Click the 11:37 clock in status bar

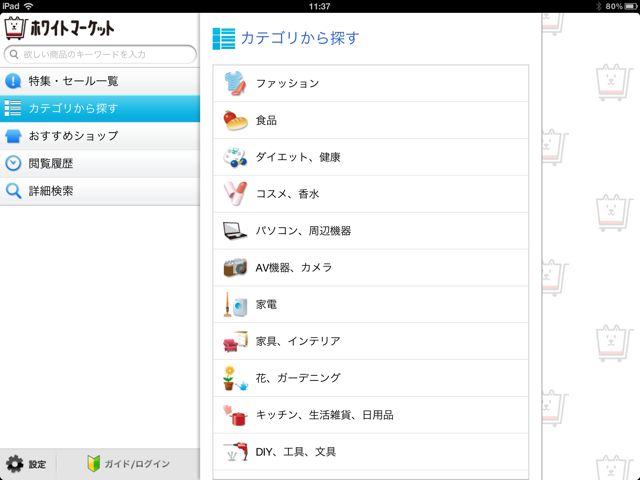pos(320,6)
